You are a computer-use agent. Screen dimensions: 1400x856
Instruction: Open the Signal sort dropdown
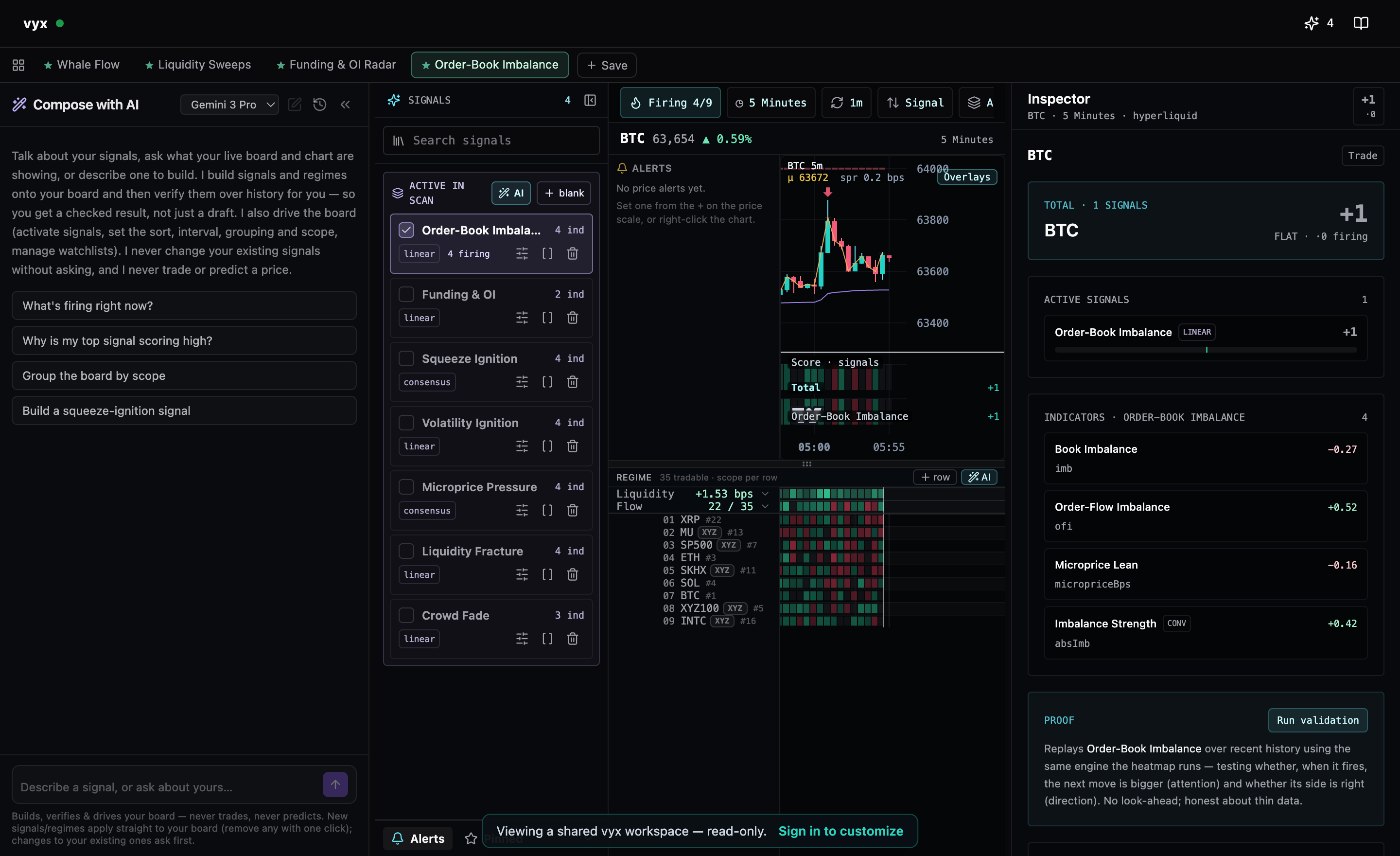pyautogui.click(x=915, y=103)
